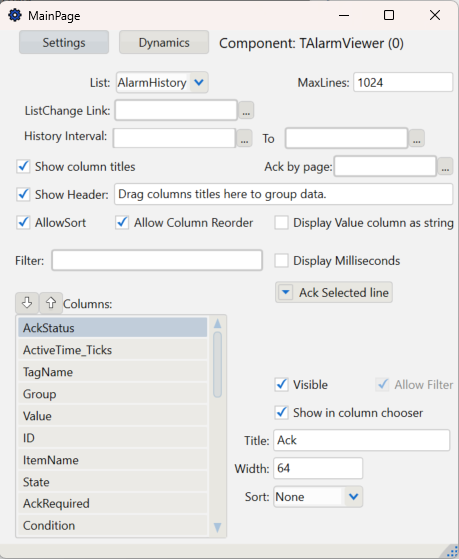
Task: Click the resize grip at window corner
Action: (452, 552)
